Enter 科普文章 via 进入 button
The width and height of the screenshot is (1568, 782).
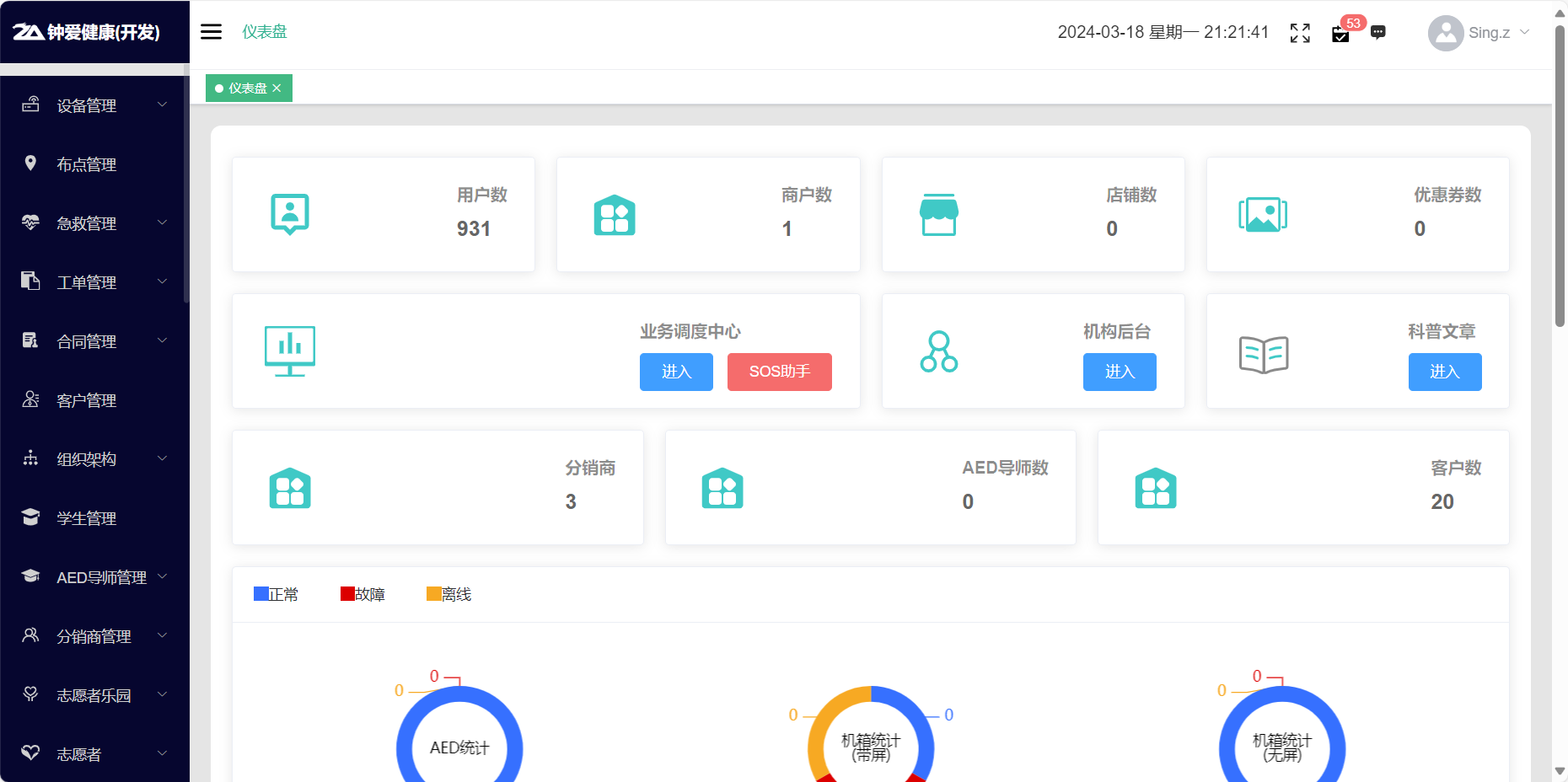point(1445,372)
